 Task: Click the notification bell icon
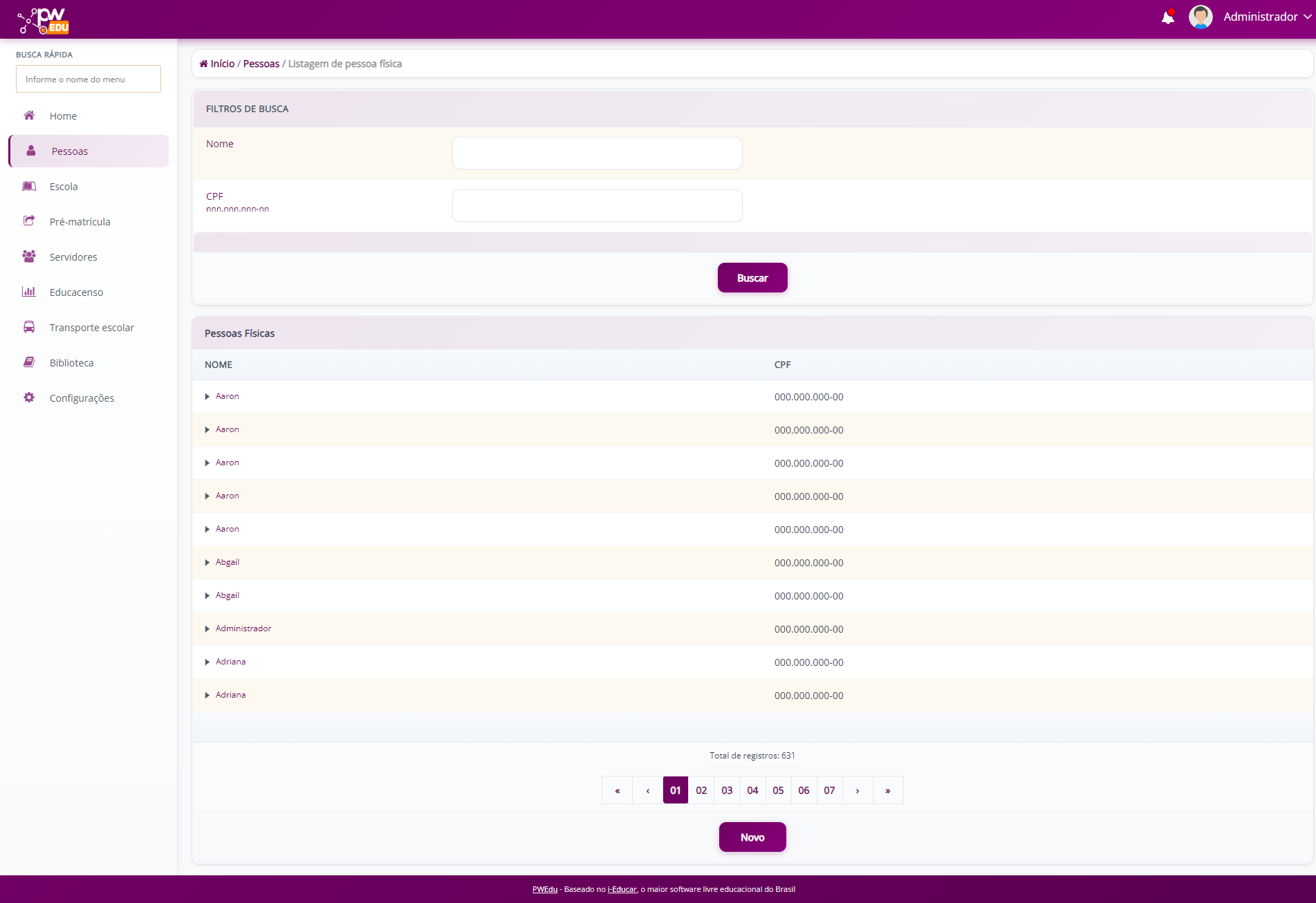pos(1167,17)
